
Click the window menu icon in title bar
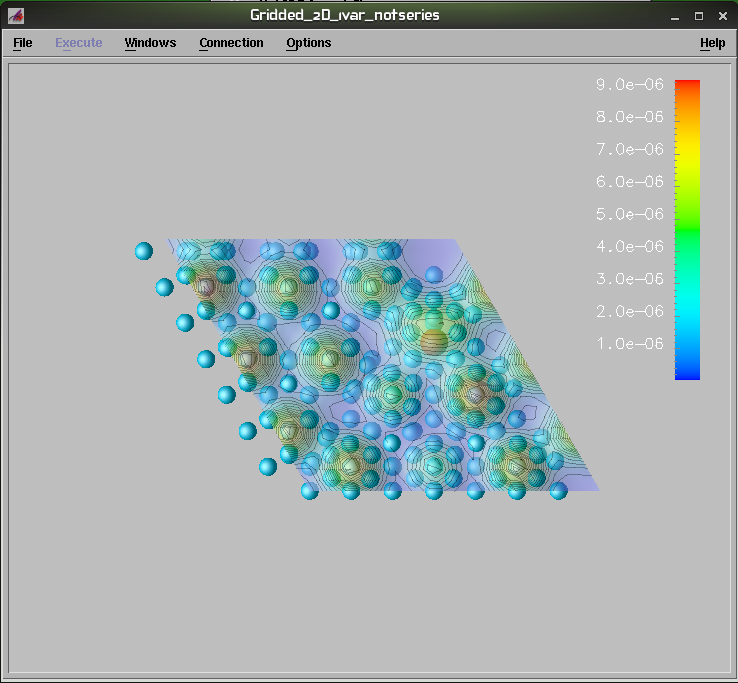point(16,15)
